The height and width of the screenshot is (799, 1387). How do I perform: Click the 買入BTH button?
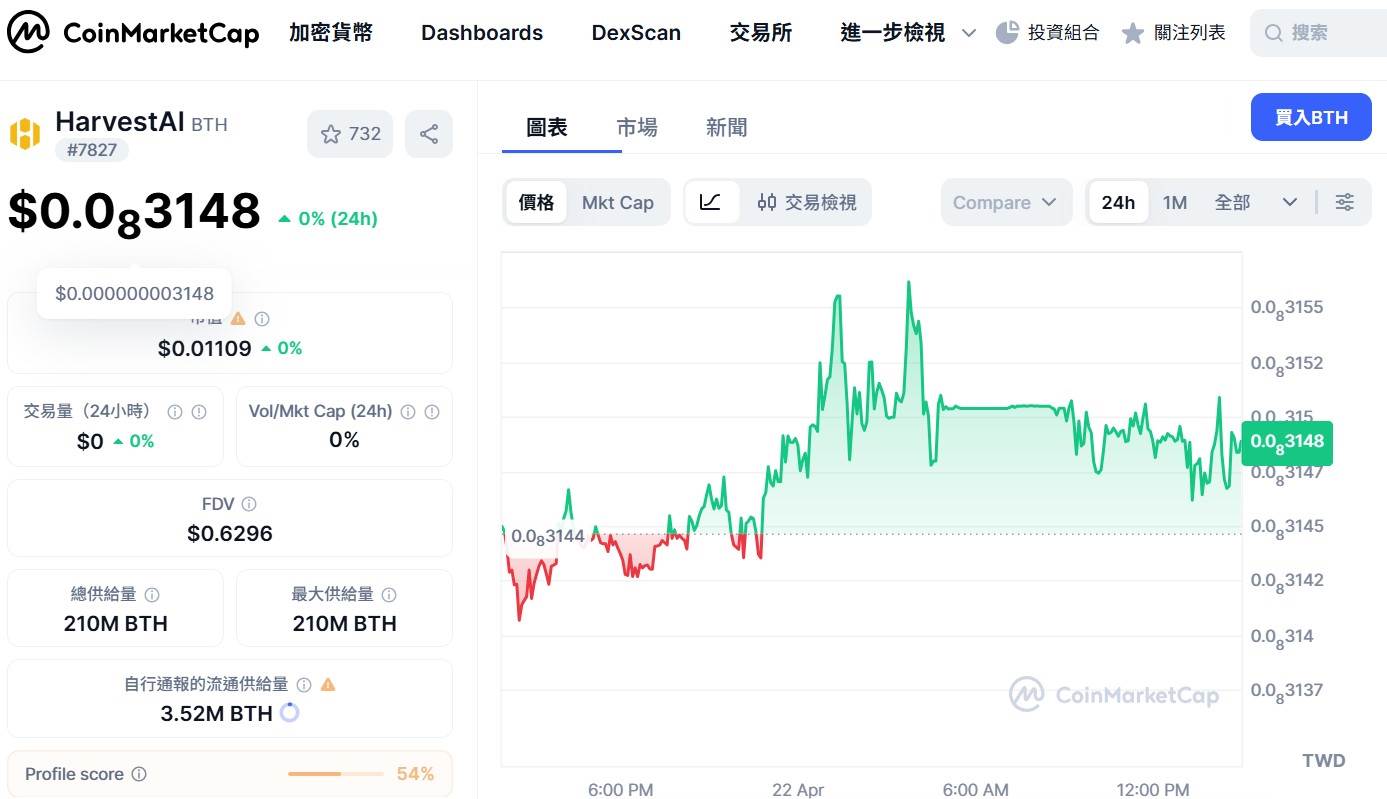pos(1310,117)
